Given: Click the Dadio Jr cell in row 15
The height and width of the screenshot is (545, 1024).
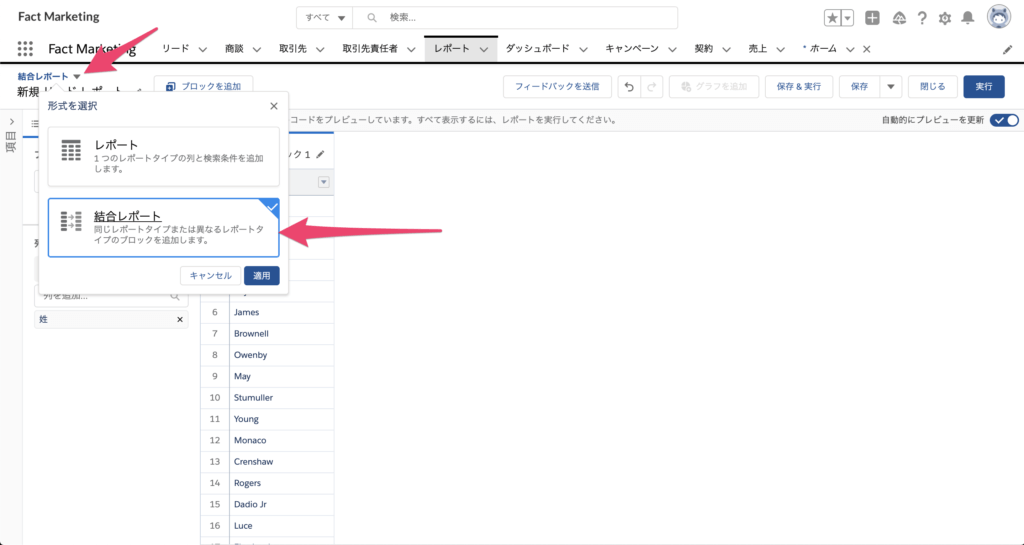Looking at the screenshot, I should [x=281, y=505].
